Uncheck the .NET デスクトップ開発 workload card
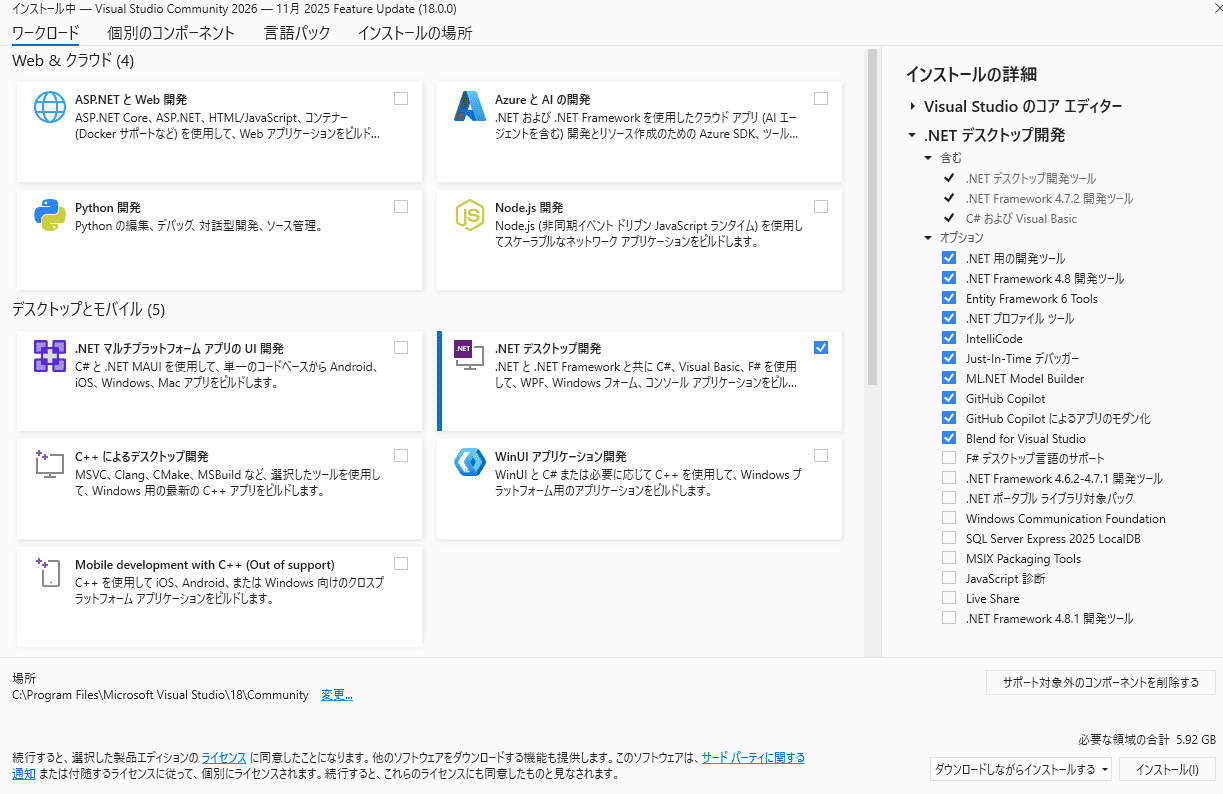 [x=821, y=348]
